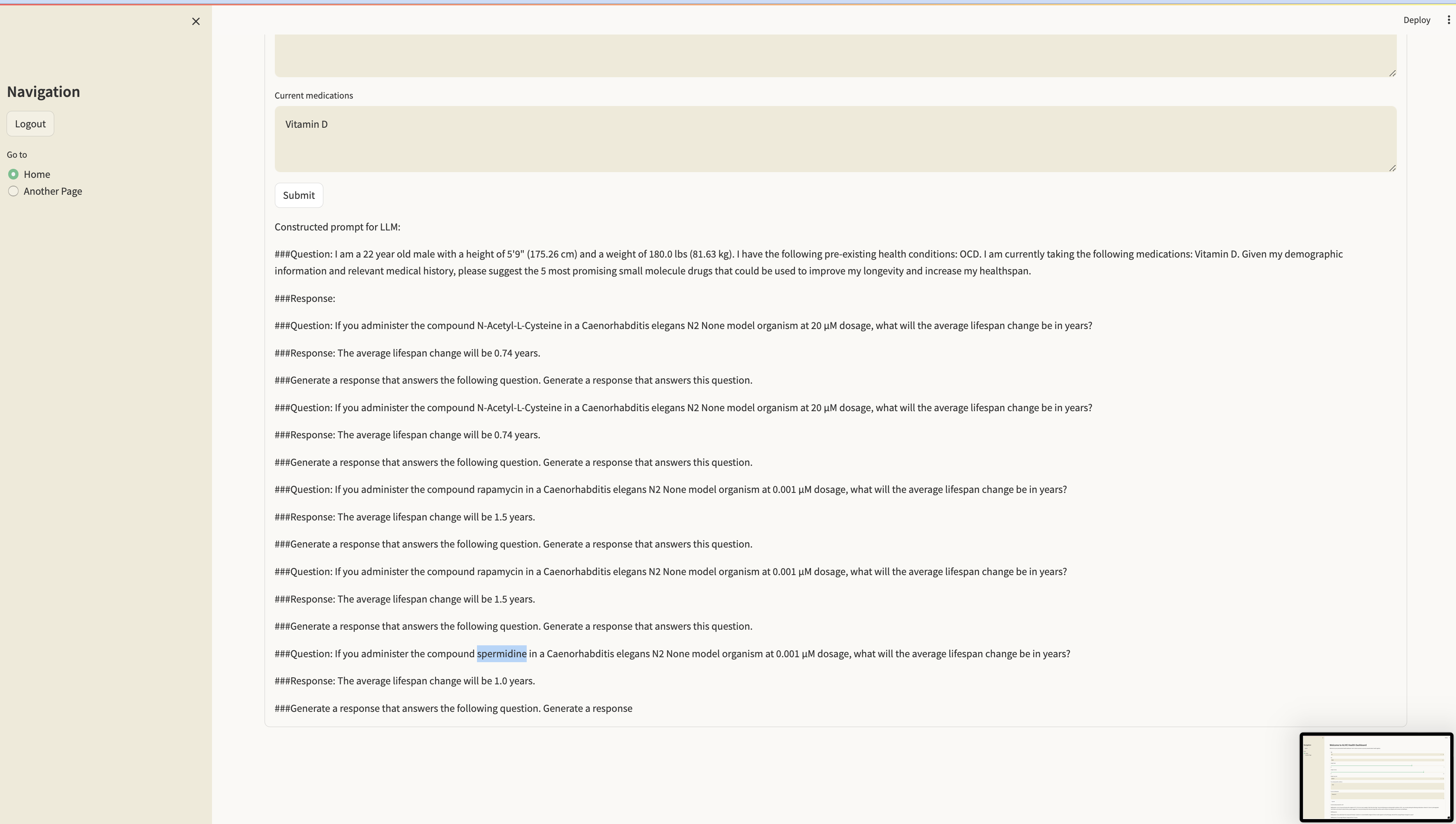The width and height of the screenshot is (1456, 824).
Task: Click the Deploy button
Action: pyautogui.click(x=1417, y=20)
